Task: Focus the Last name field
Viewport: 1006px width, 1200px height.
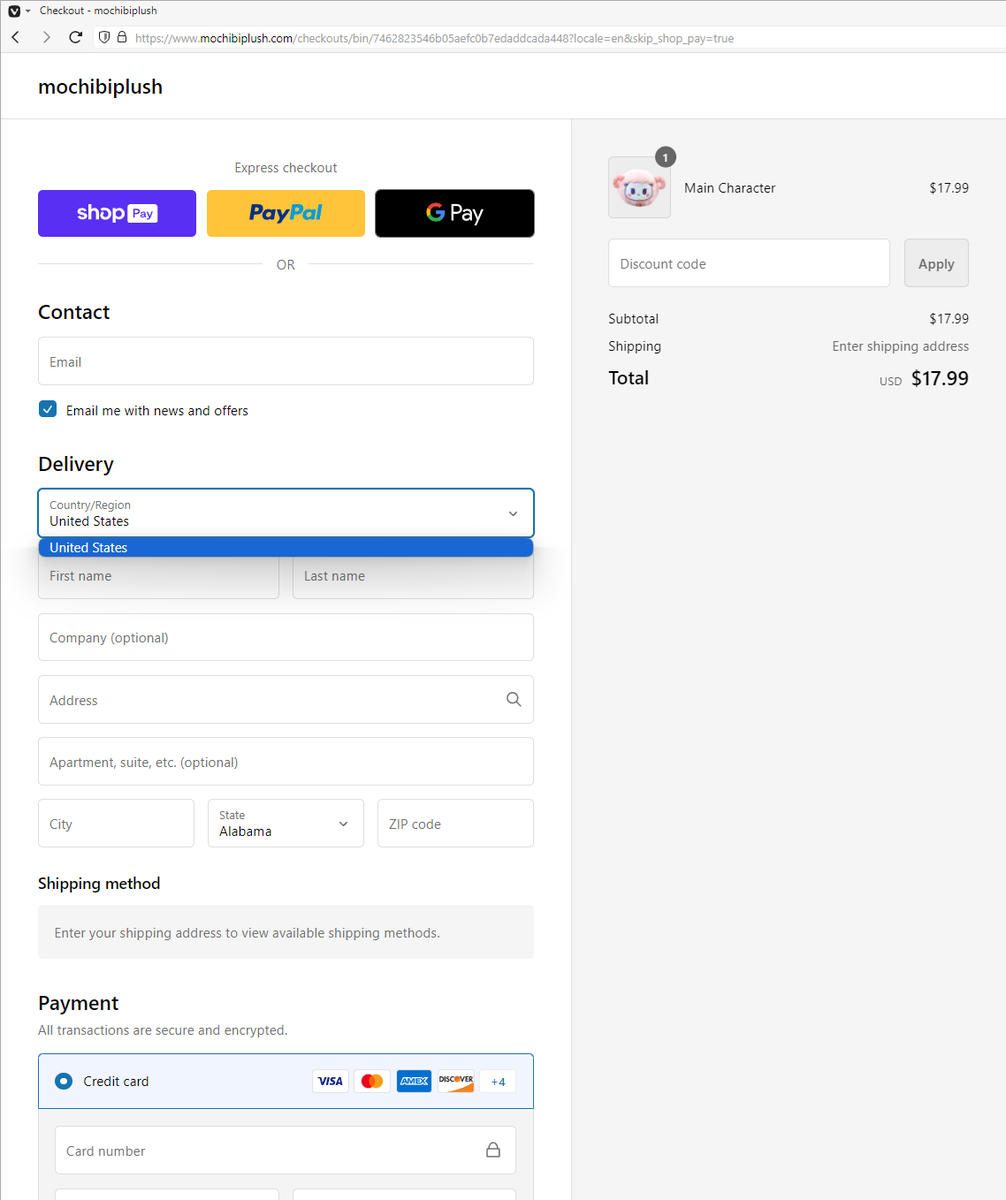Action: 413,576
